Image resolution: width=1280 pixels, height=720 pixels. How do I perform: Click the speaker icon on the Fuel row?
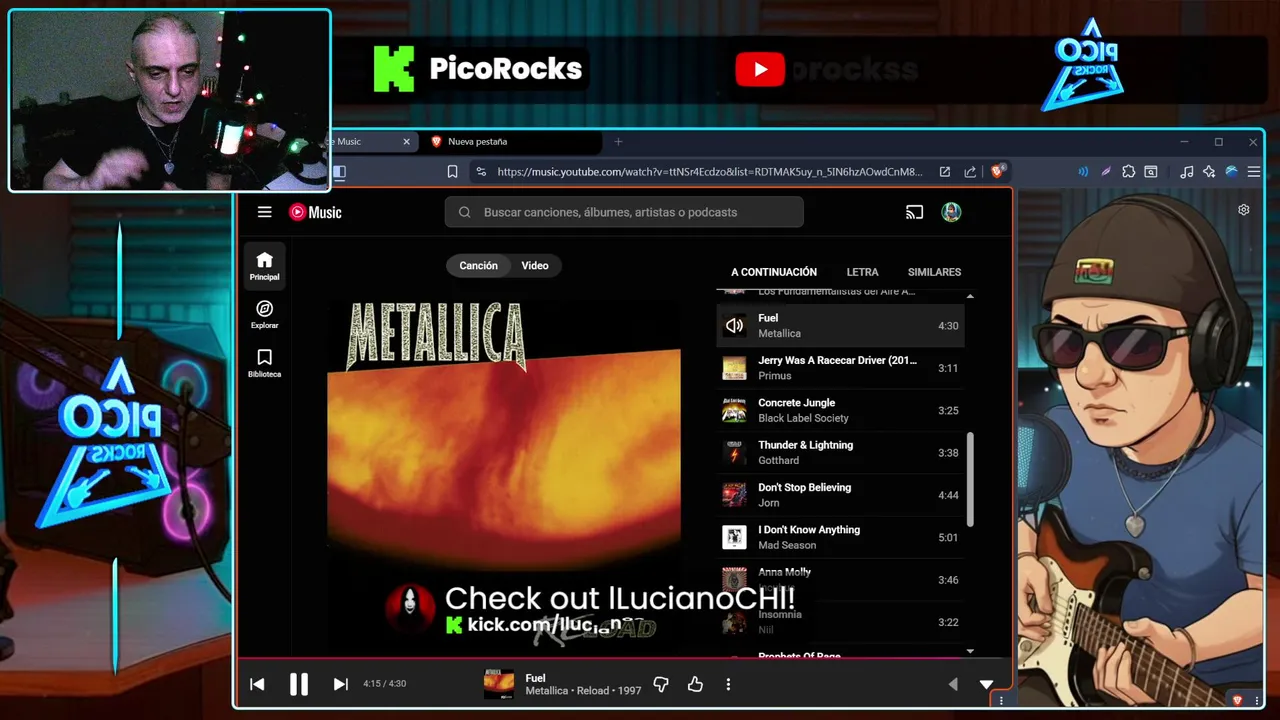pos(734,326)
